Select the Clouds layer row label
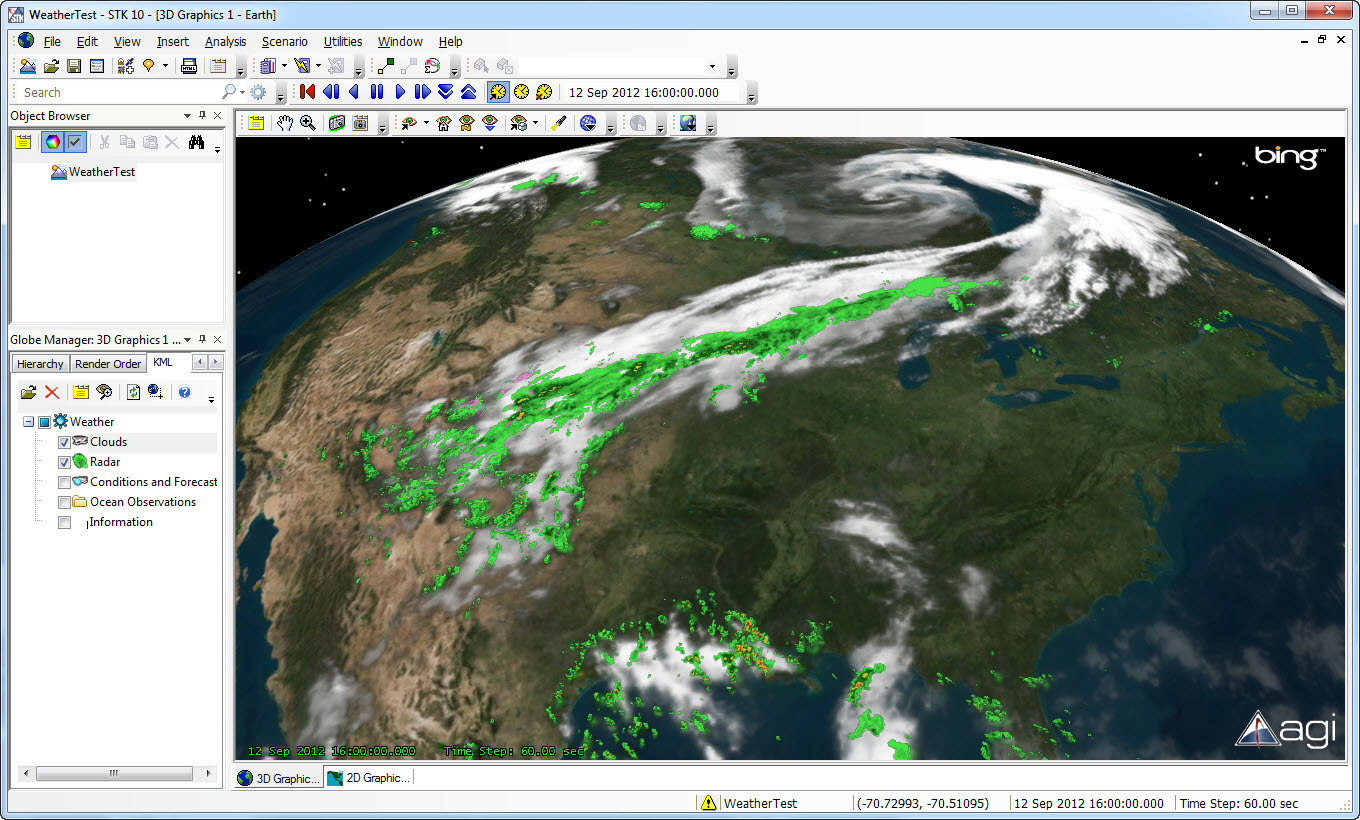 [108, 442]
